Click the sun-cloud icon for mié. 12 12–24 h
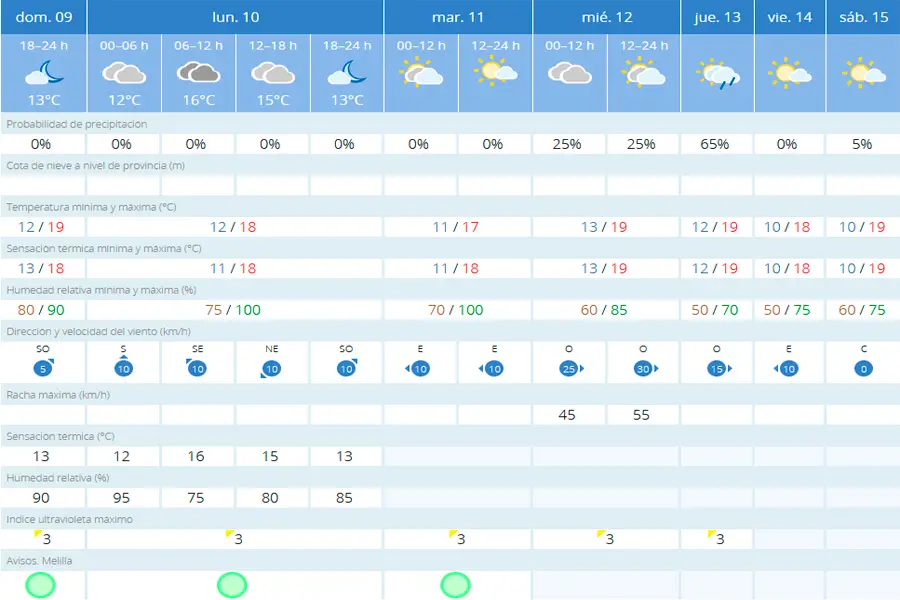The image size is (900, 600). pos(643,74)
